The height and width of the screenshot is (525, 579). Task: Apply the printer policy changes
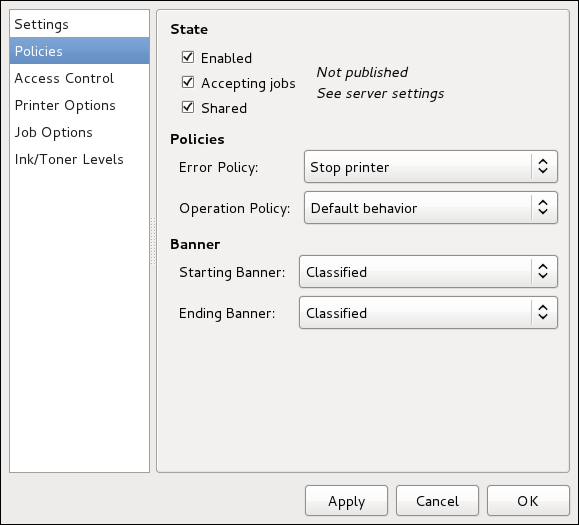click(x=346, y=501)
